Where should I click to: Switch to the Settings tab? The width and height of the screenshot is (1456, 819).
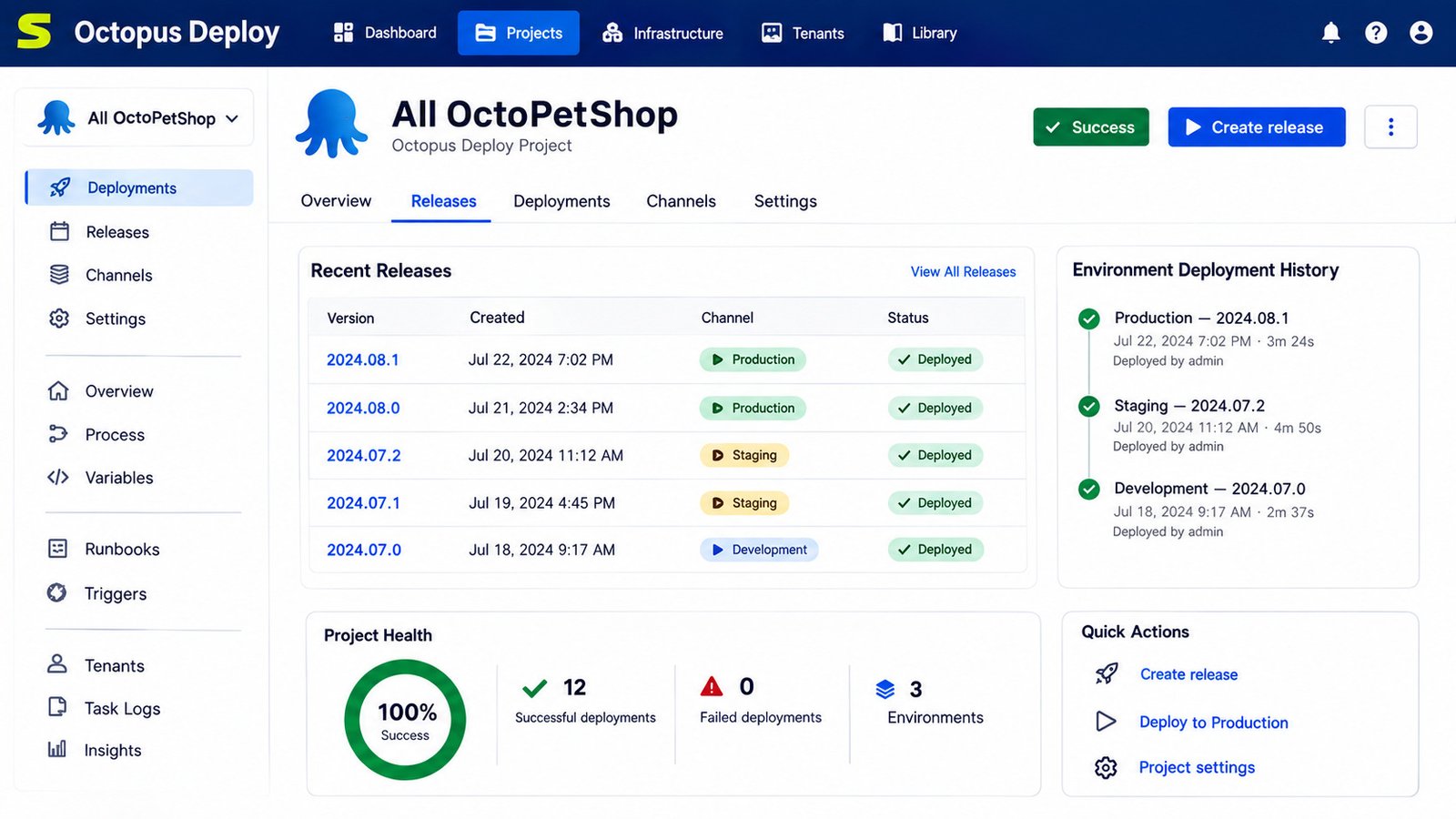point(785,201)
